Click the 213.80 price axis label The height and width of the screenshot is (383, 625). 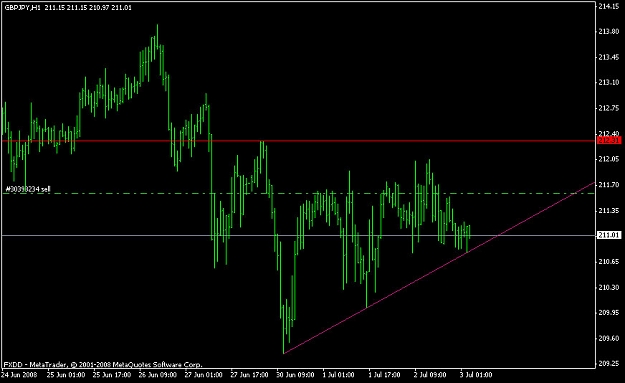click(609, 31)
